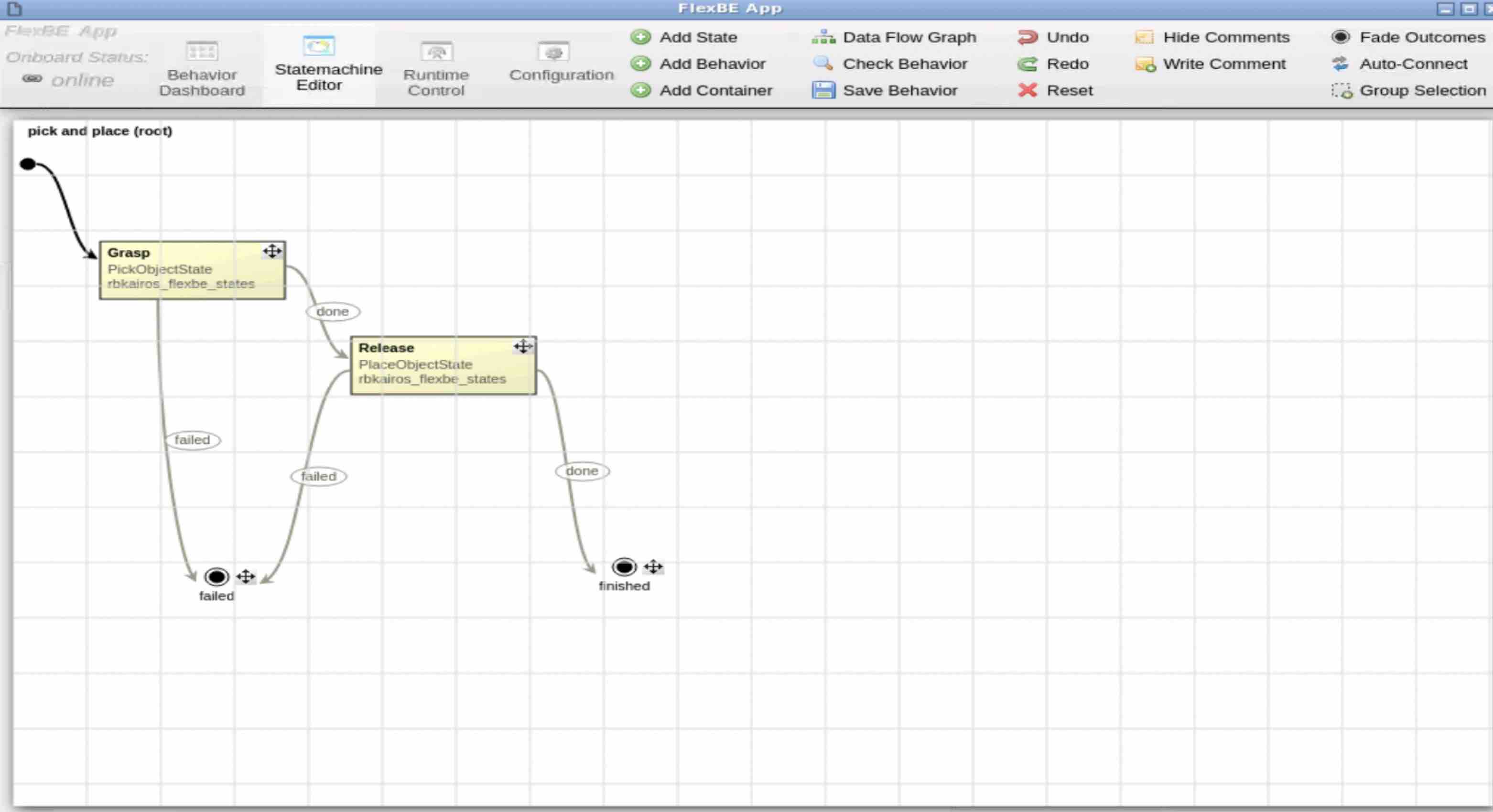Click the Reset label

point(1070,90)
